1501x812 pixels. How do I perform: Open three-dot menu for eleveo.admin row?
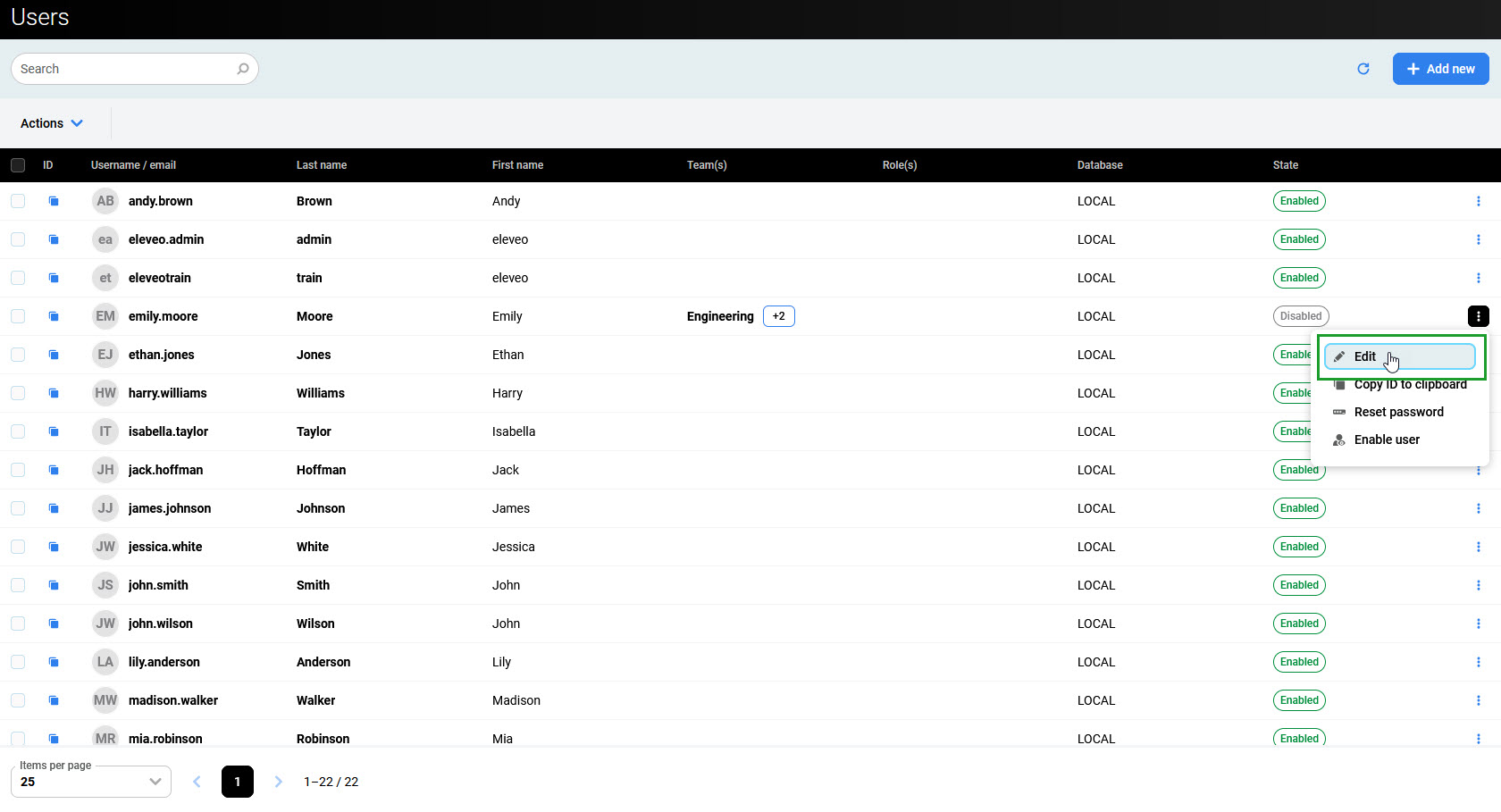[1478, 239]
